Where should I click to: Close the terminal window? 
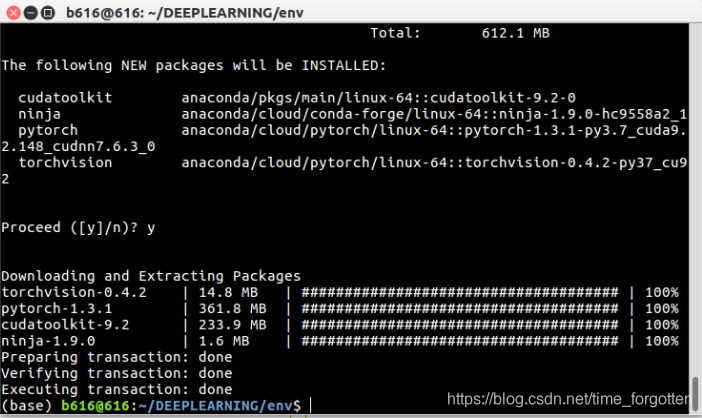coord(13,13)
